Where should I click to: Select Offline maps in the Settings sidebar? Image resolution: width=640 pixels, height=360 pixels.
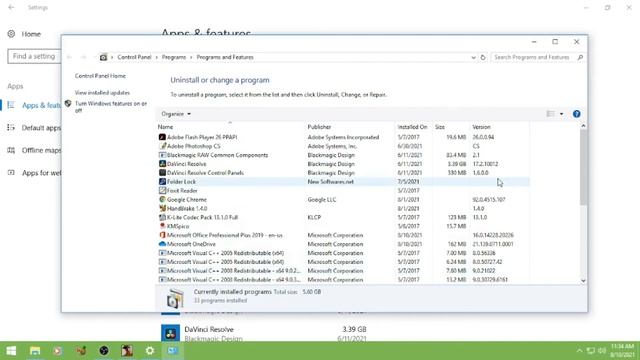pyautogui.click(x=41, y=151)
